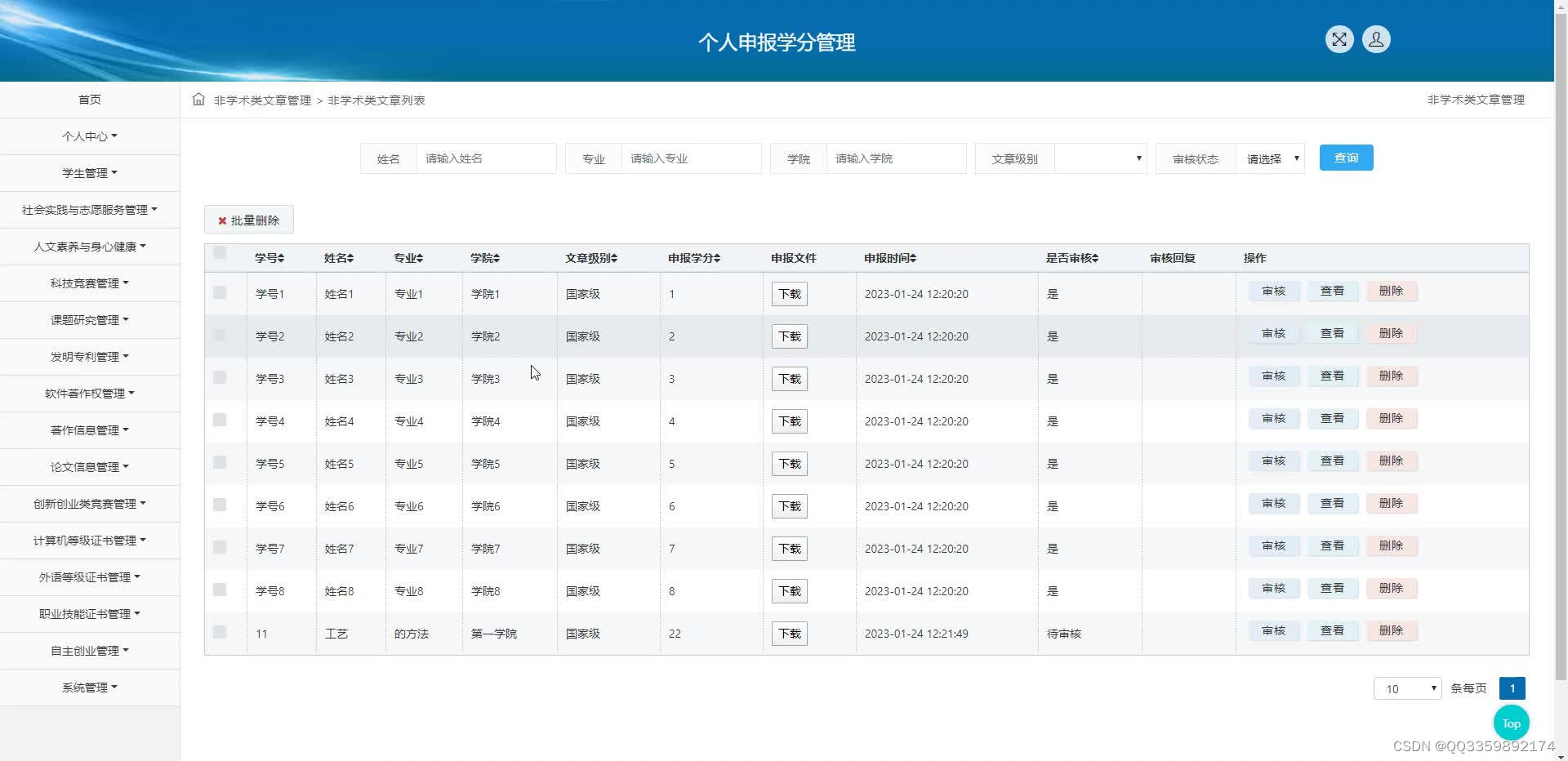
Task: Sort table by 学号 column arrows
Action: [x=281, y=258]
